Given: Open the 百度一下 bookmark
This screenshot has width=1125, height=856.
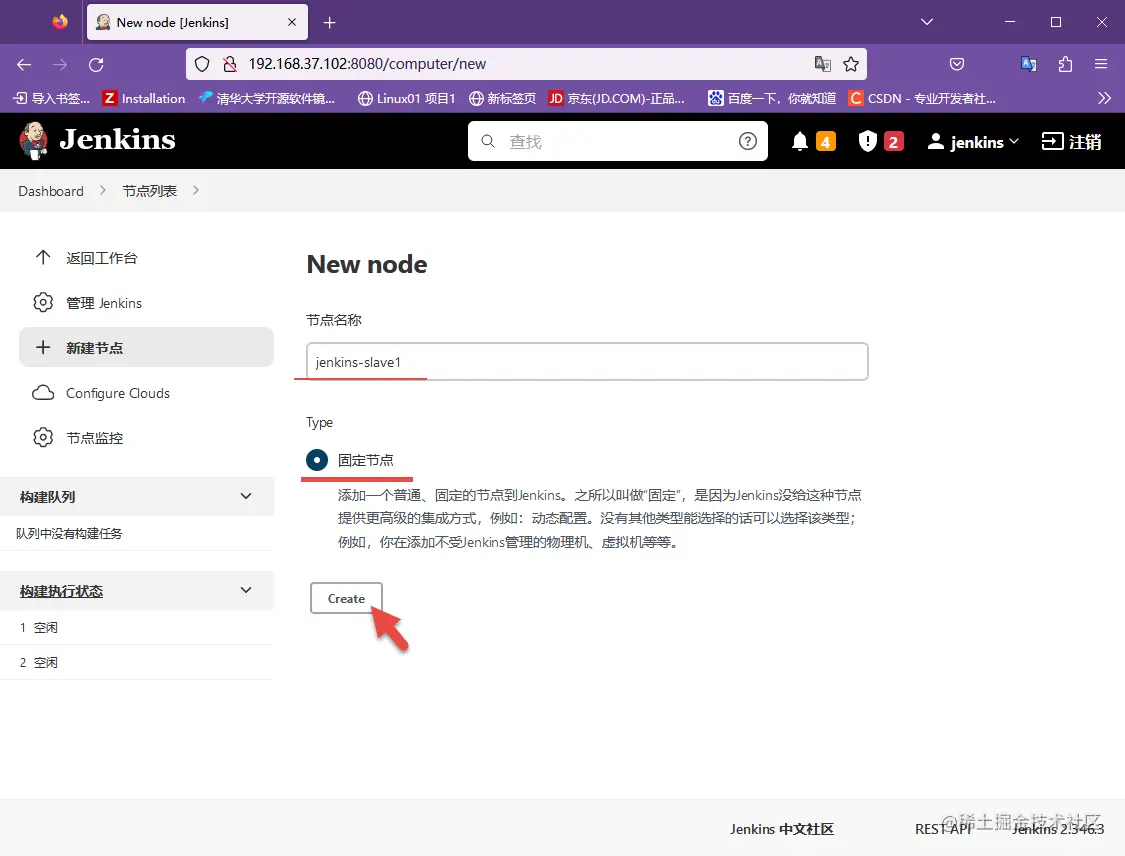Looking at the screenshot, I should [x=772, y=98].
